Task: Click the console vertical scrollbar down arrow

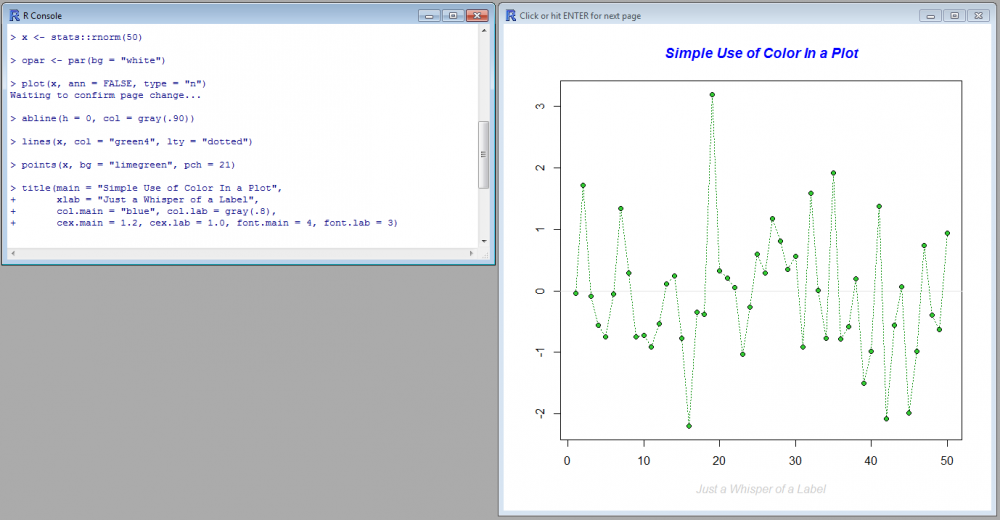Action: tap(484, 241)
